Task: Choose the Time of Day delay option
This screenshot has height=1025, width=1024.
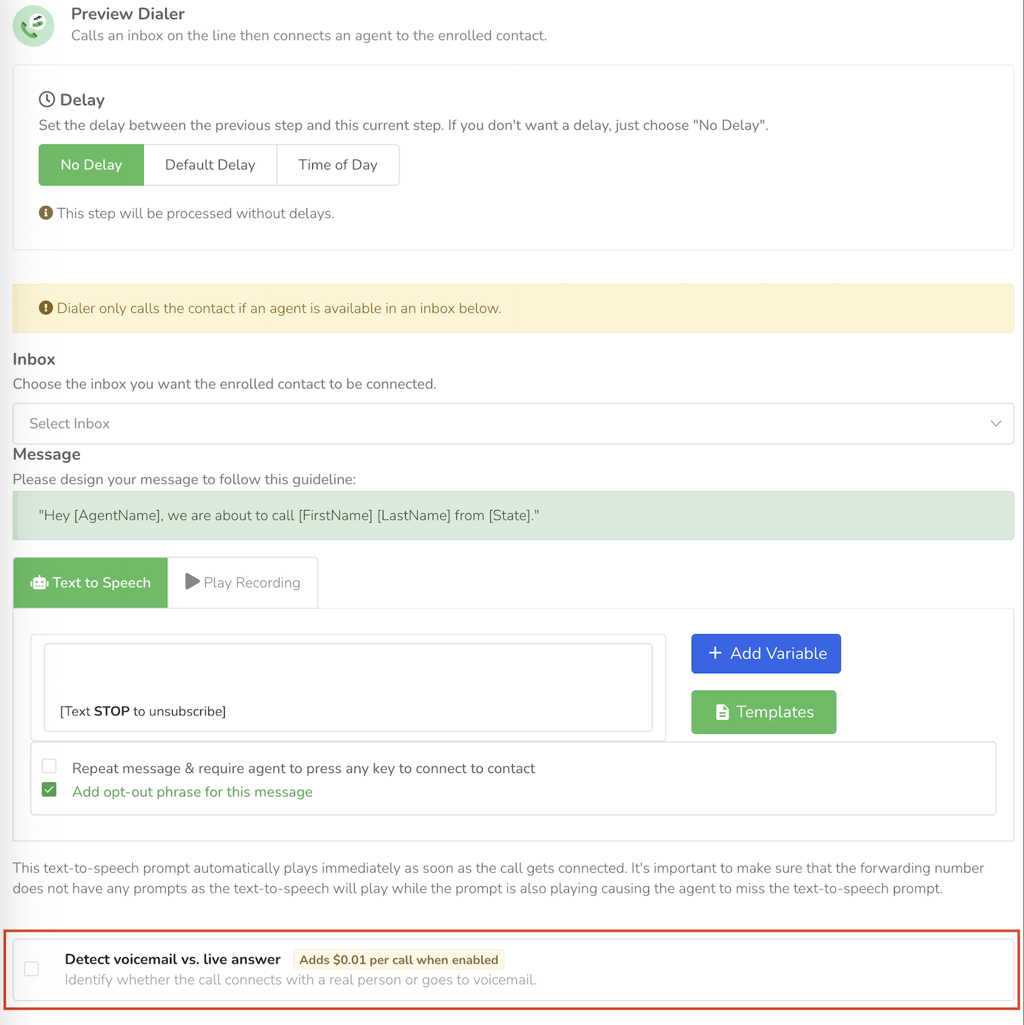Action: [337, 165]
